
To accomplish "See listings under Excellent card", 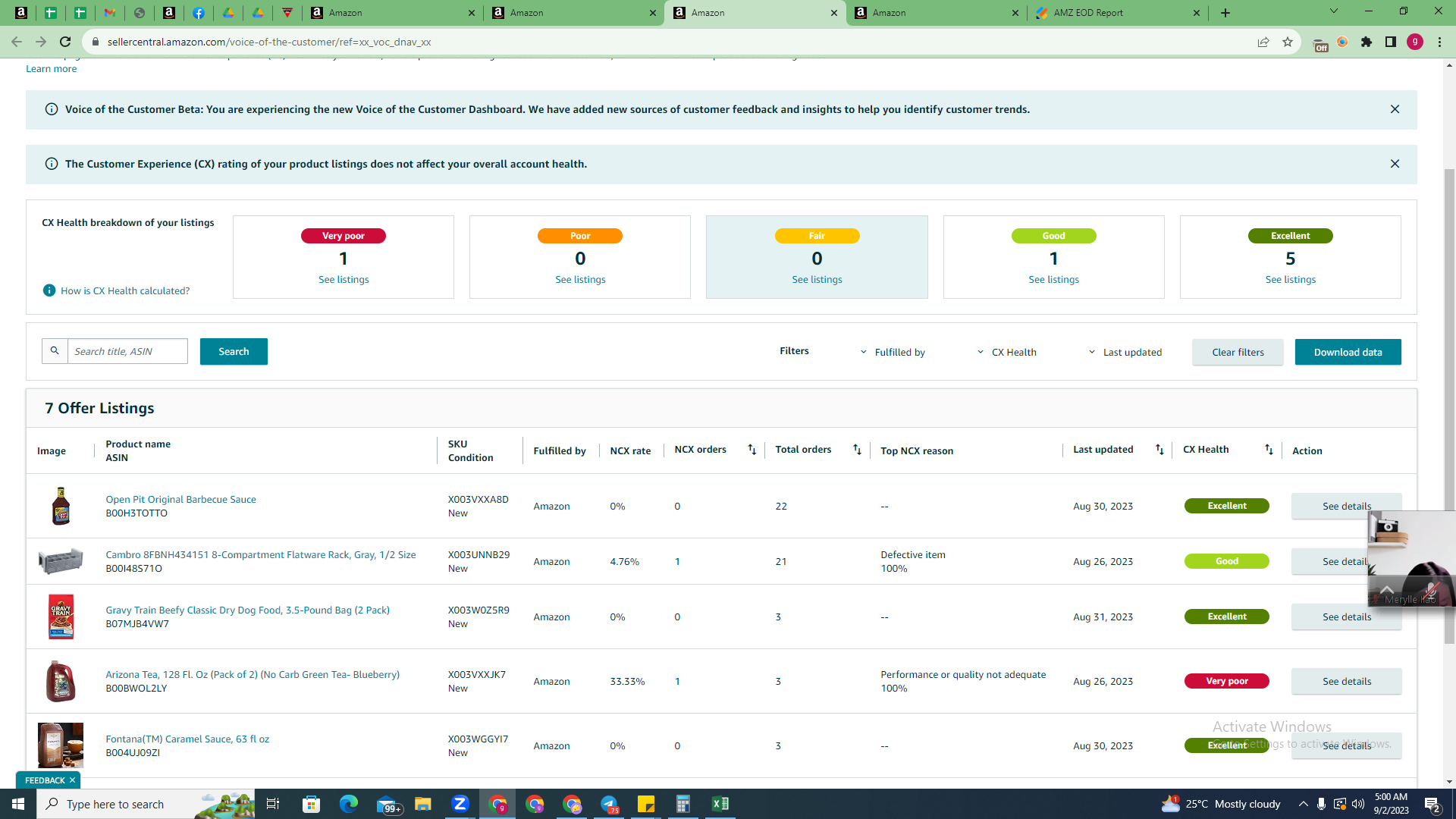I will pyautogui.click(x=1290, y=280).
